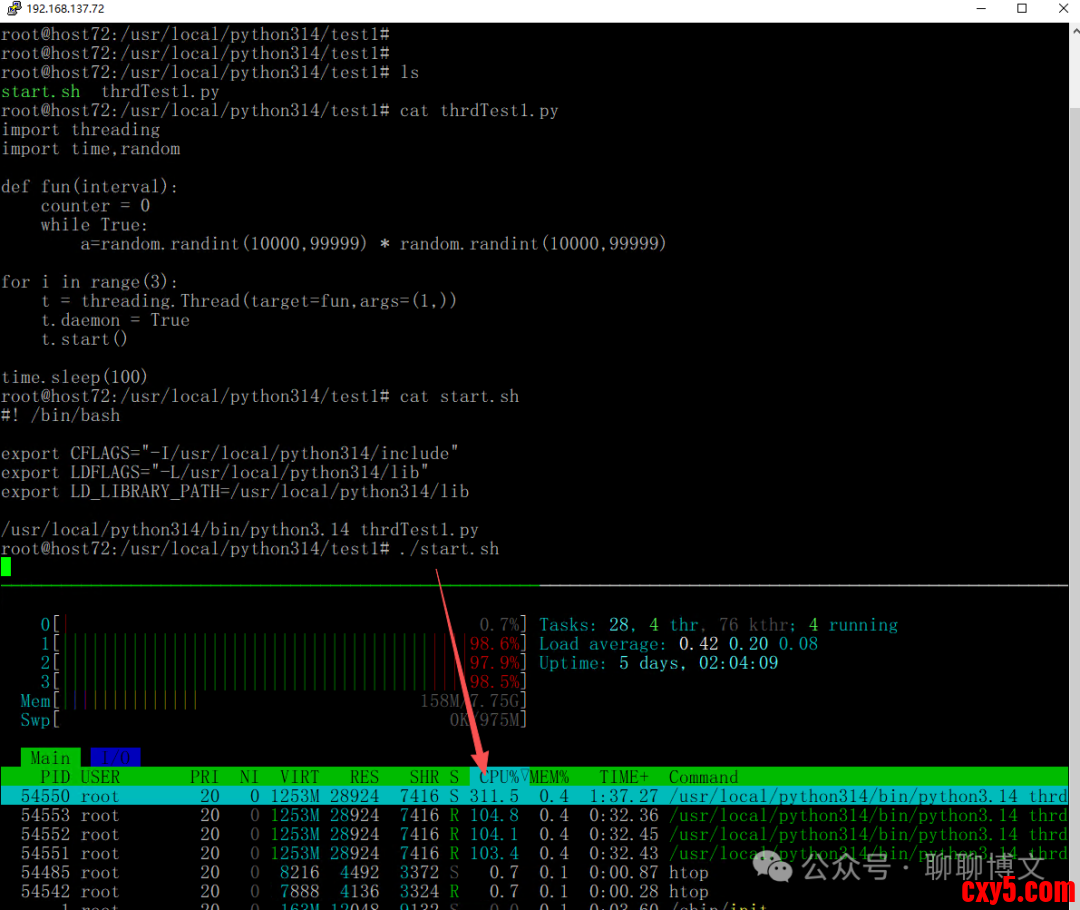Image resolution: width=1080 pixels, height=910 pixels.
Task: Click the PuTTY icon in title bar
Action: coord(12,9)
